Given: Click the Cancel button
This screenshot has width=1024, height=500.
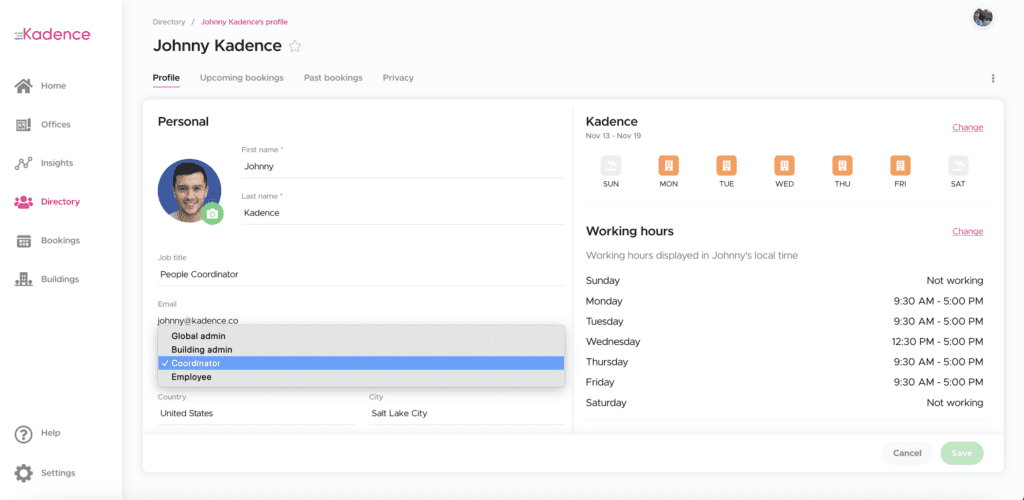Looking at the screenshot, I should click(x=907, y=453).
